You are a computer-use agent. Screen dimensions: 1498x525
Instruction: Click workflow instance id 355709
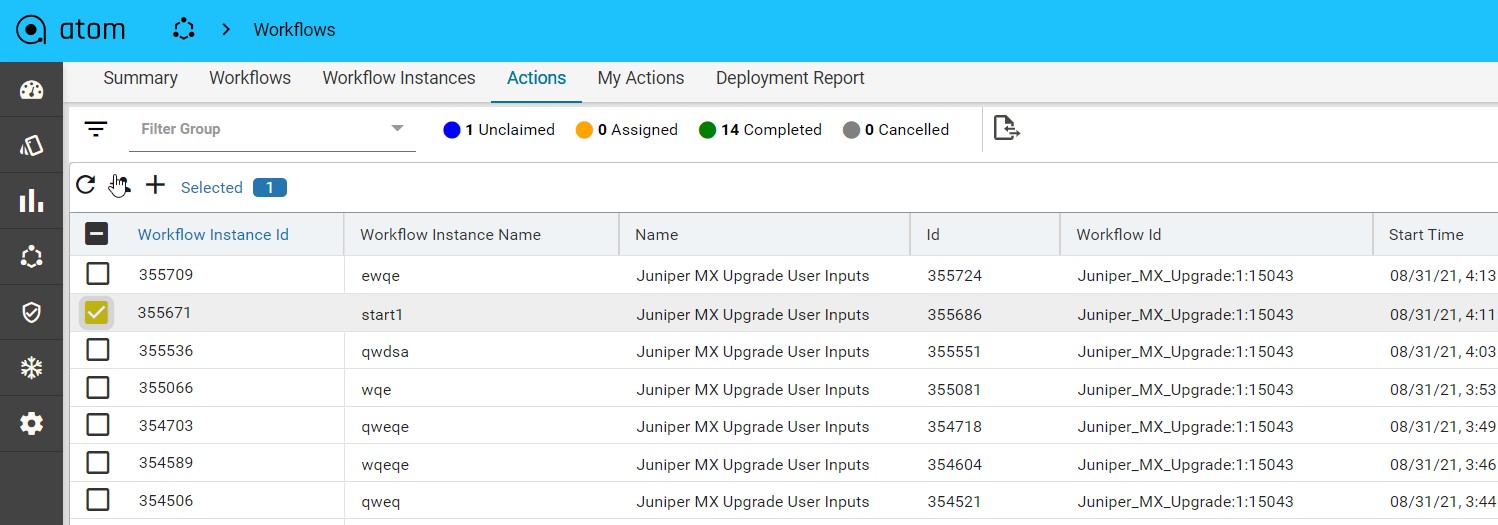pyautogui.click(x=166, y=274)
